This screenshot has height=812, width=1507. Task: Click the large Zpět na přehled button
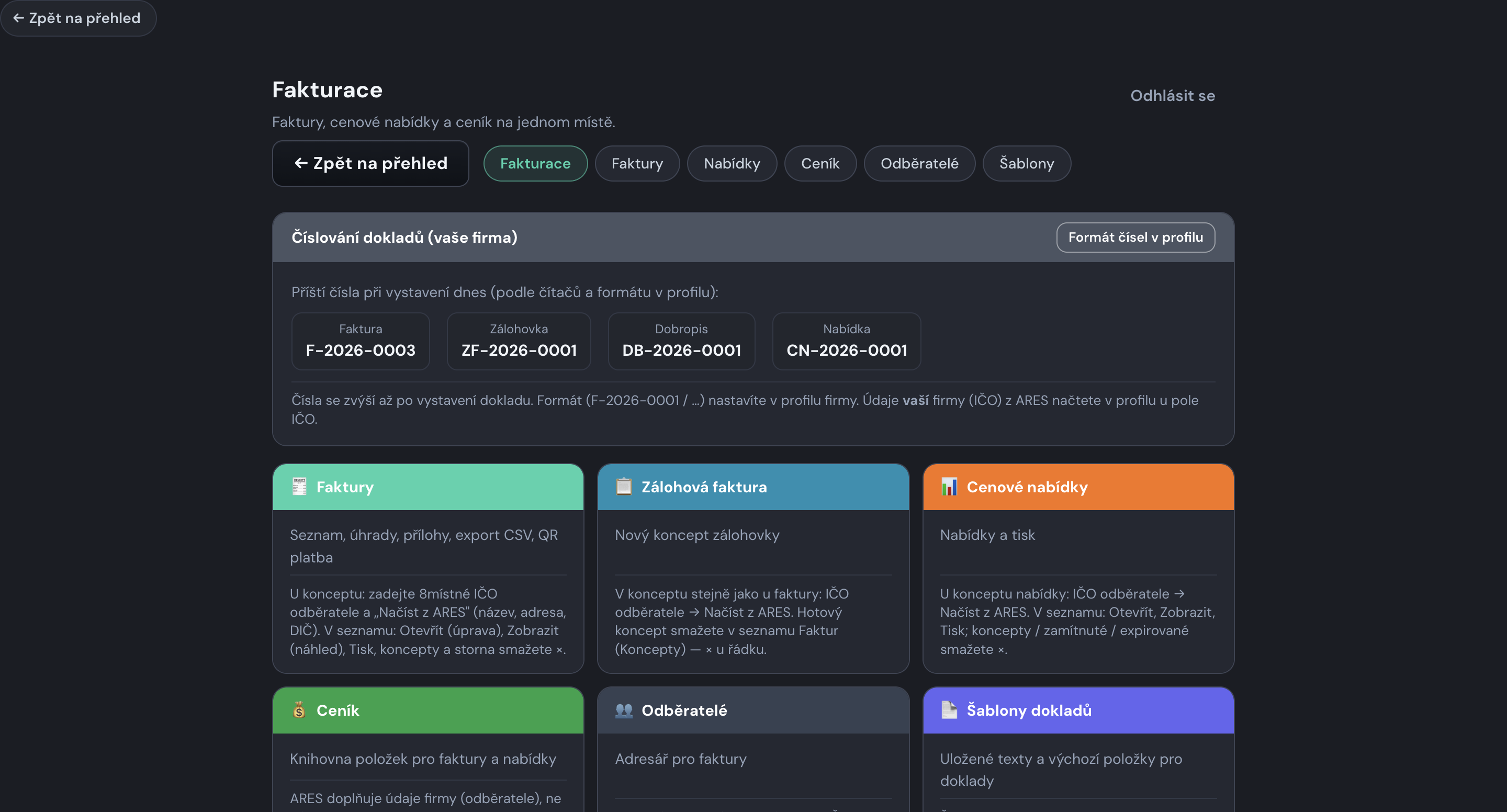pyautogui.click(x=370, y=163)
